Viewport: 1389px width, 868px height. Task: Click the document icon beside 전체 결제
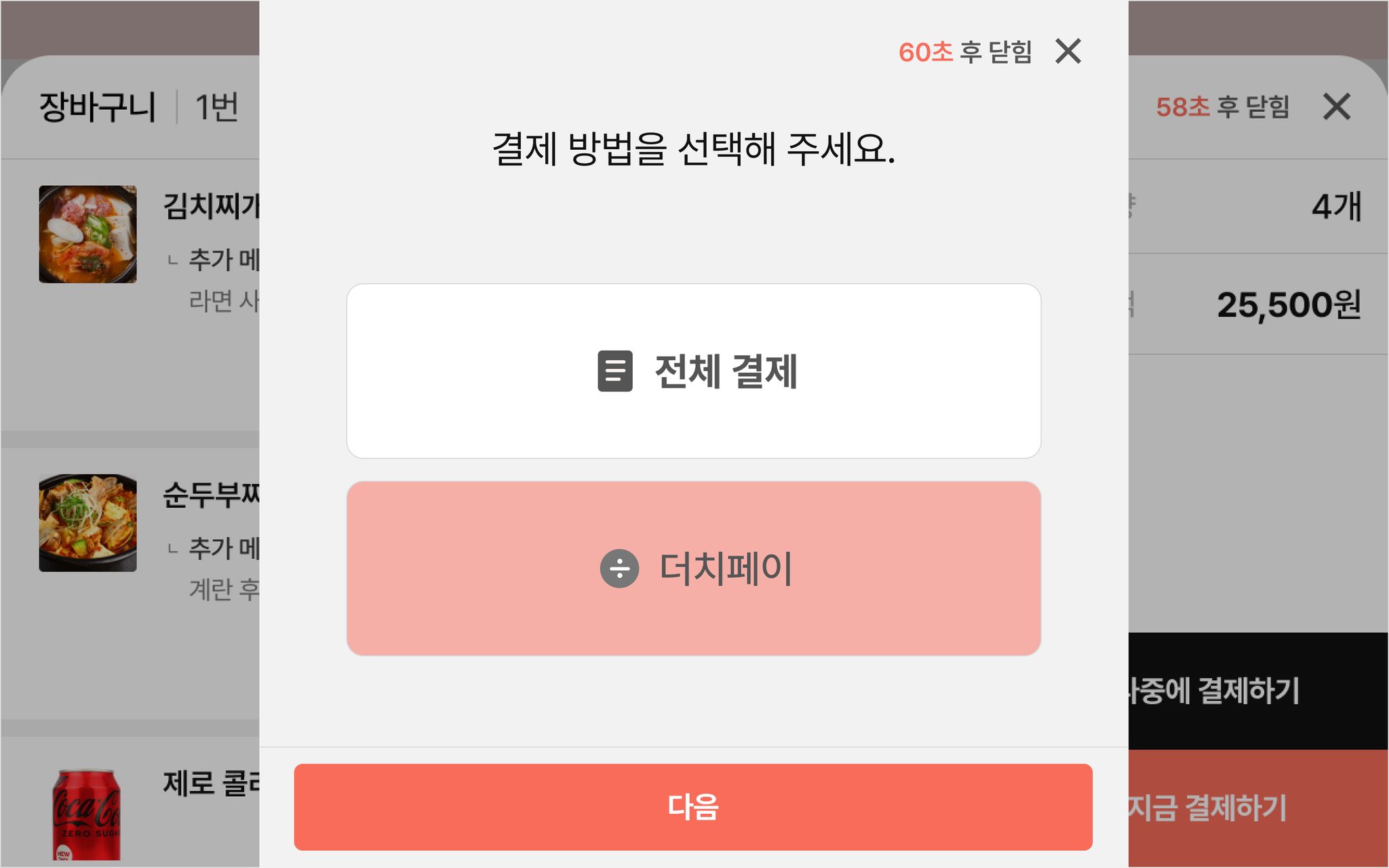(x=614, y=371)
